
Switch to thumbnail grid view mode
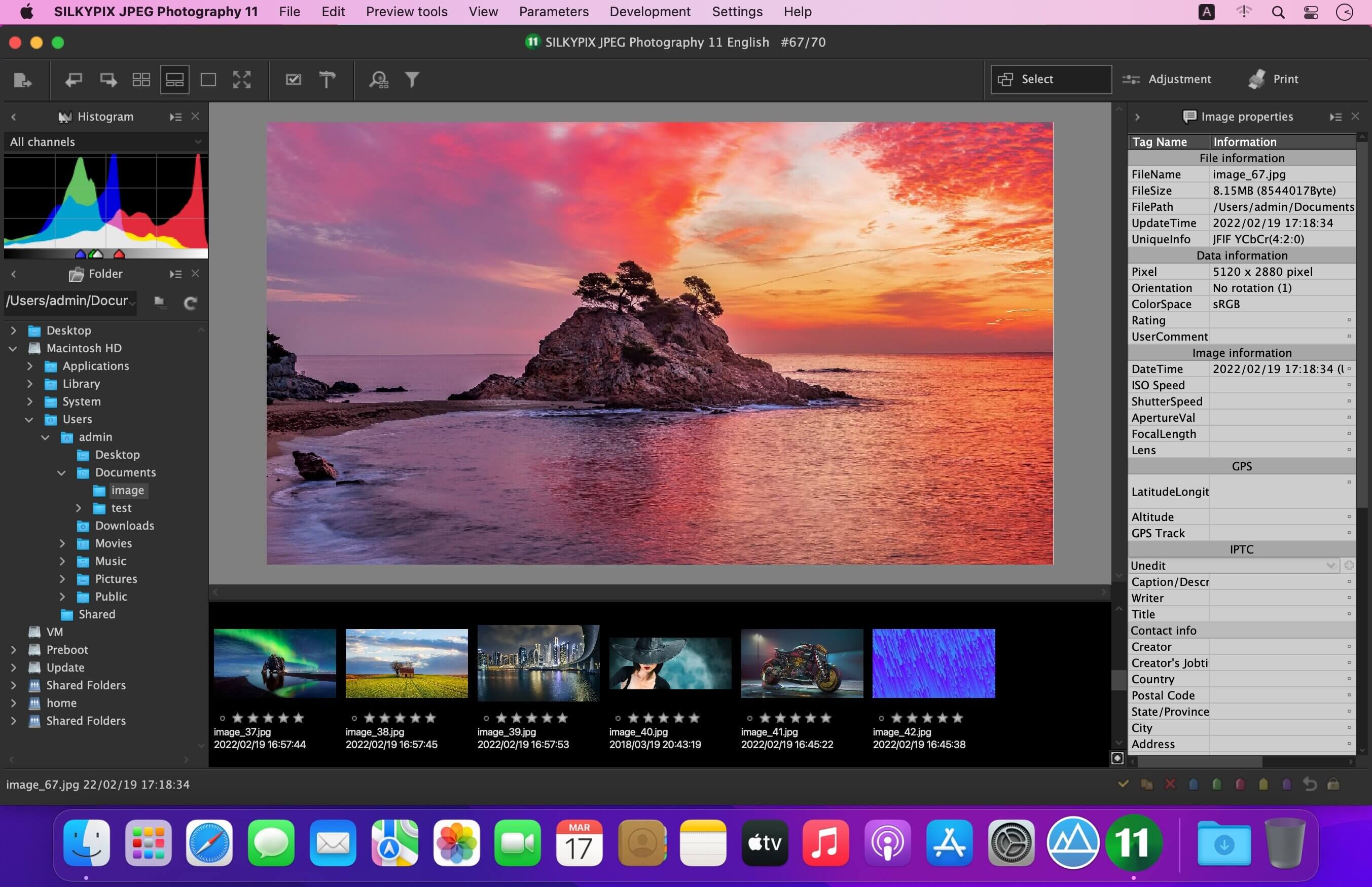[x=141, y=80]
